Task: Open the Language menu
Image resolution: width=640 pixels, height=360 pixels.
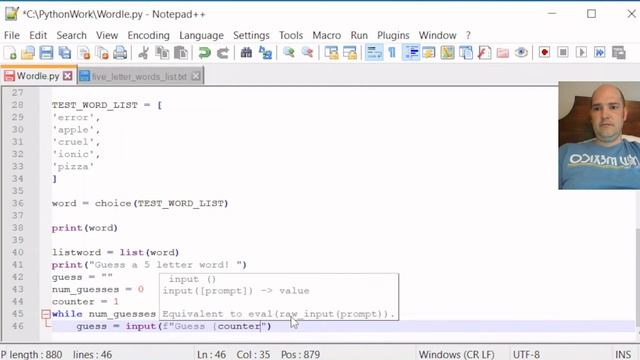Action: click(201, 36)
